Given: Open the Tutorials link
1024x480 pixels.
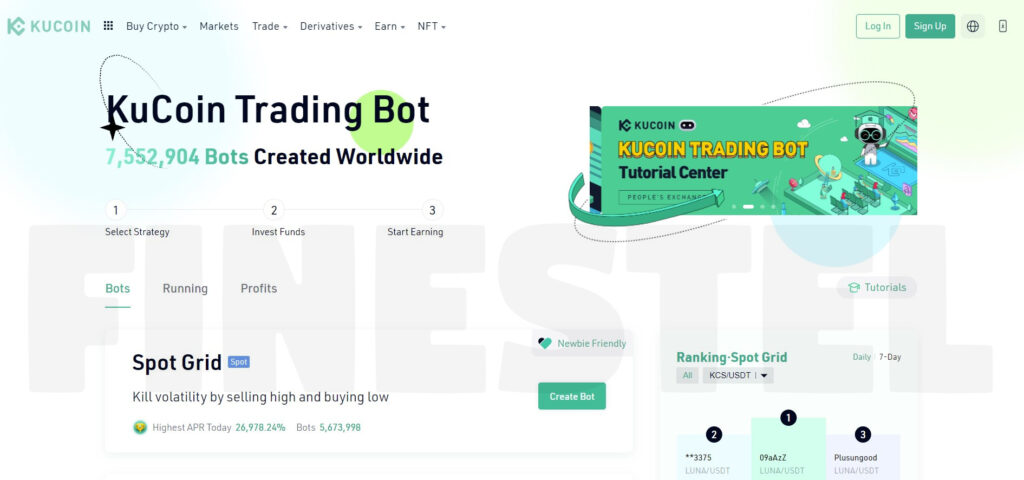Looking at the screenshot, I should coord(876,287).
